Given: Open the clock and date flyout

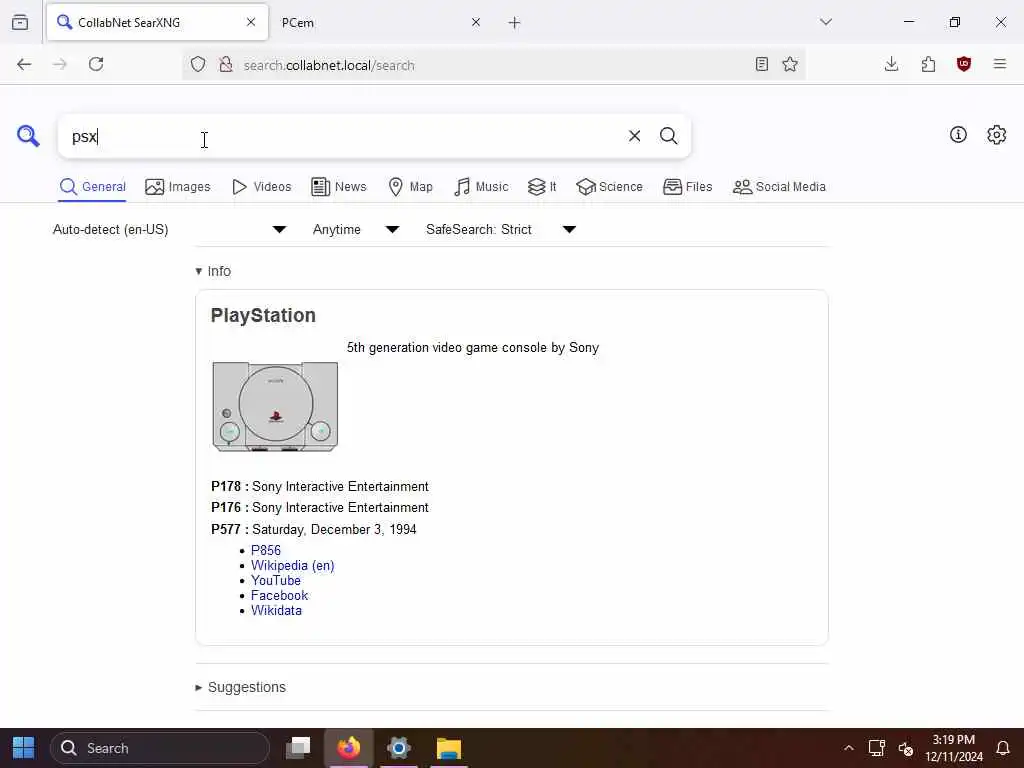Looking at the screenshot, I should 953,748.
